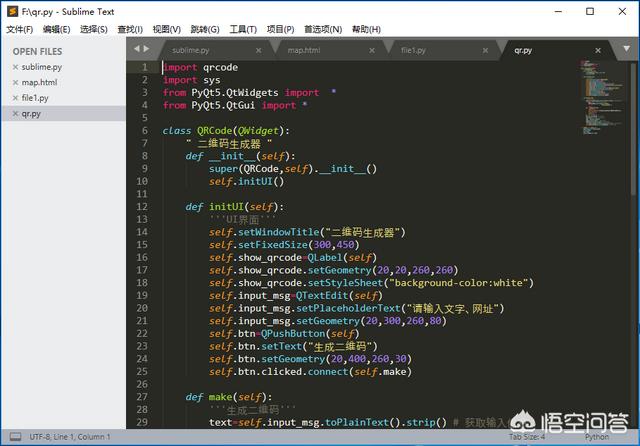Open Python syntax selector in status bar
The width and height of the screenshot is (640, 446).
(597, 437)
